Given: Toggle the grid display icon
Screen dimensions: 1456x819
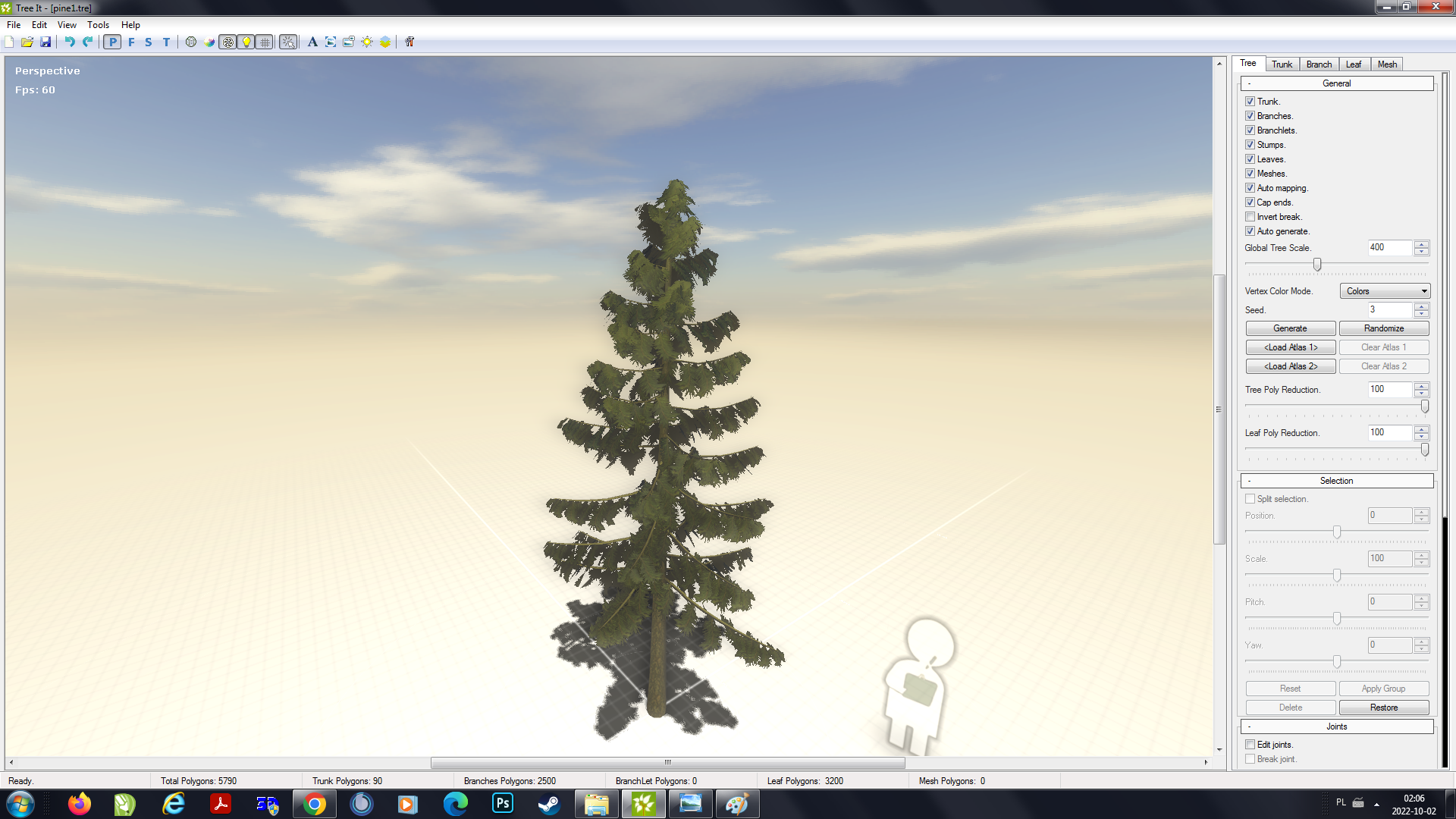Looking at the screenshot, I should [x=264, y=42].
